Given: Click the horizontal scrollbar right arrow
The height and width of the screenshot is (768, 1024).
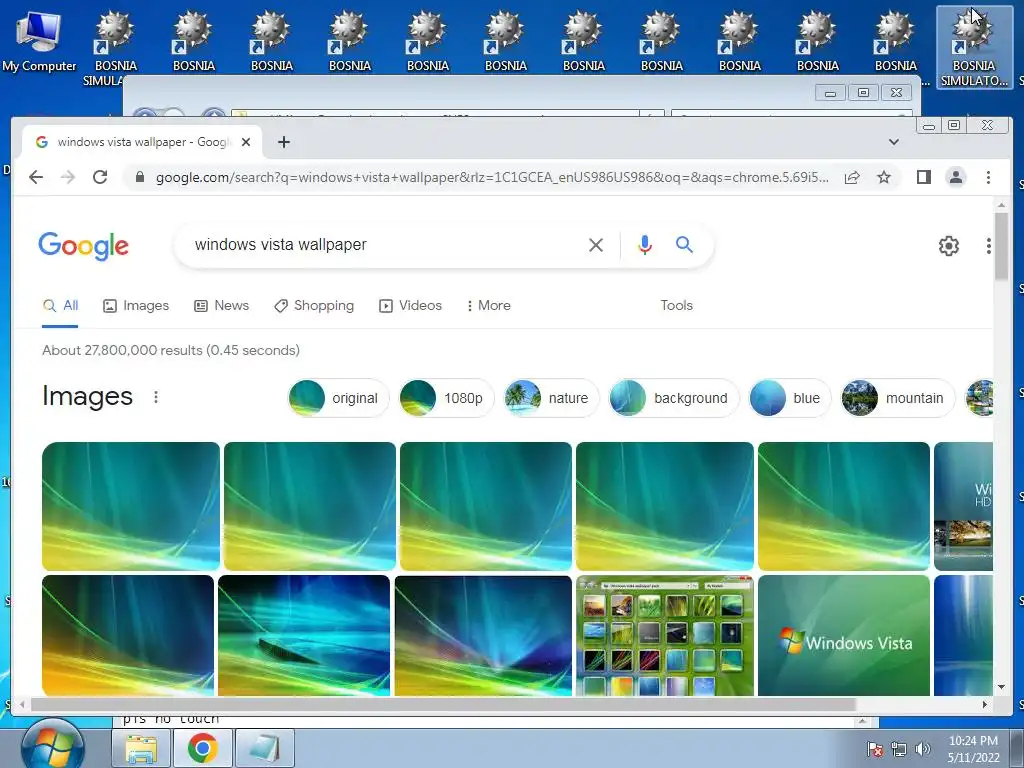Looking at the screenshot, I should [x=985, y=704].
